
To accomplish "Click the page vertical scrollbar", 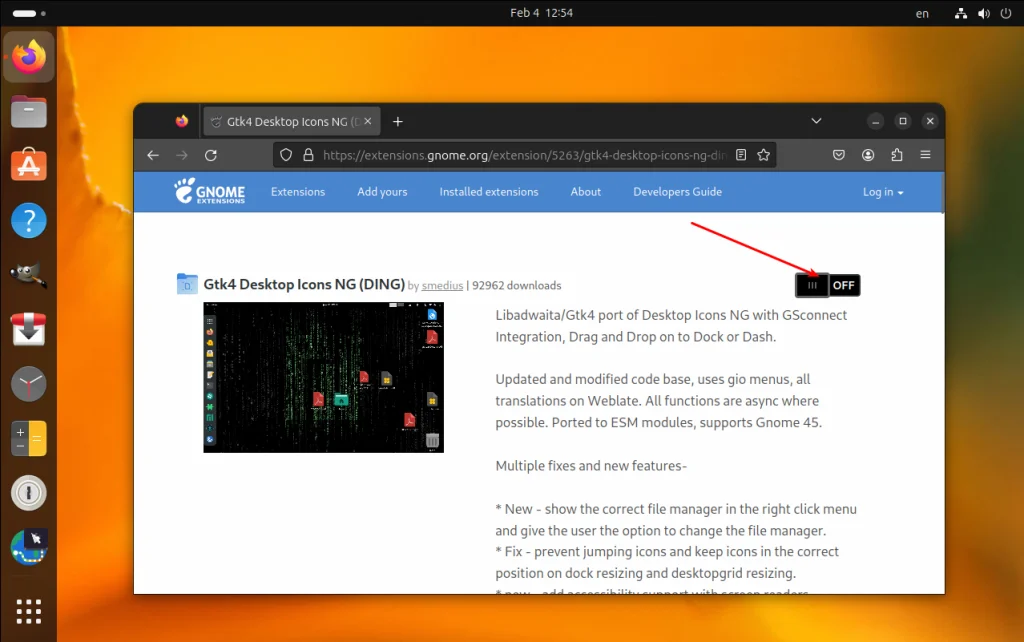I will [x=942, y=193].
